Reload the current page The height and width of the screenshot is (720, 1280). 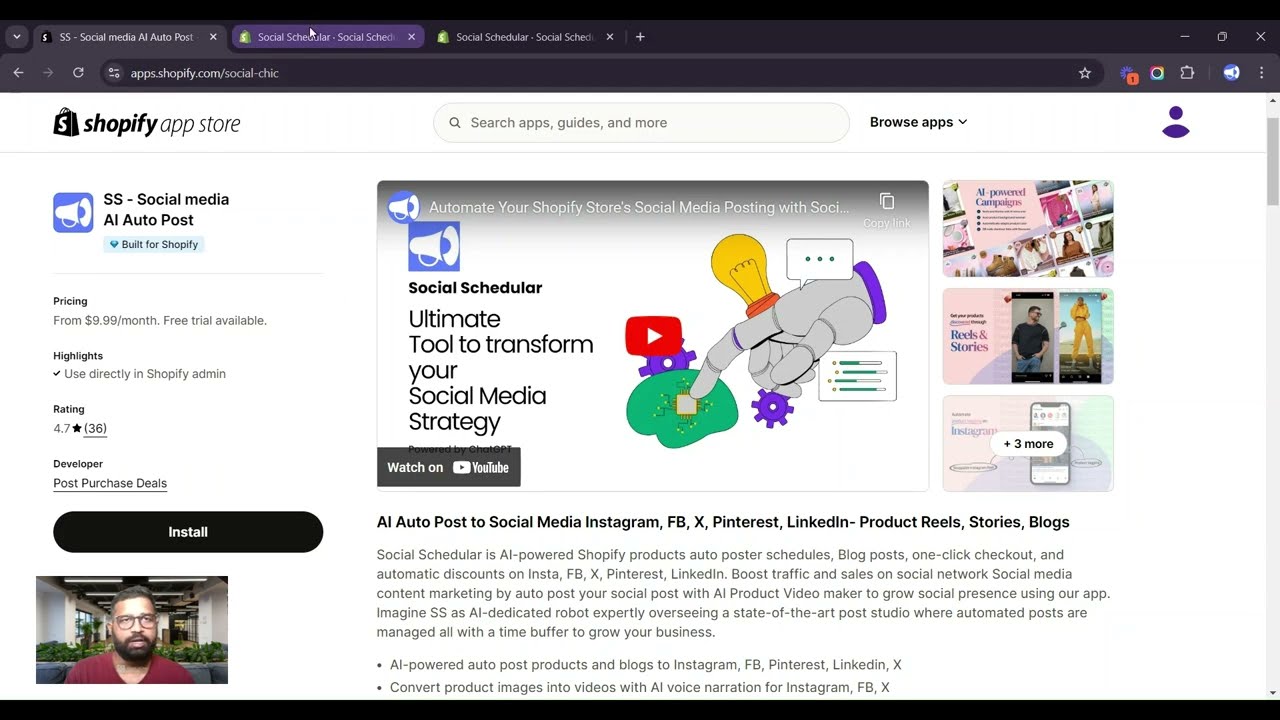point(78,73)
